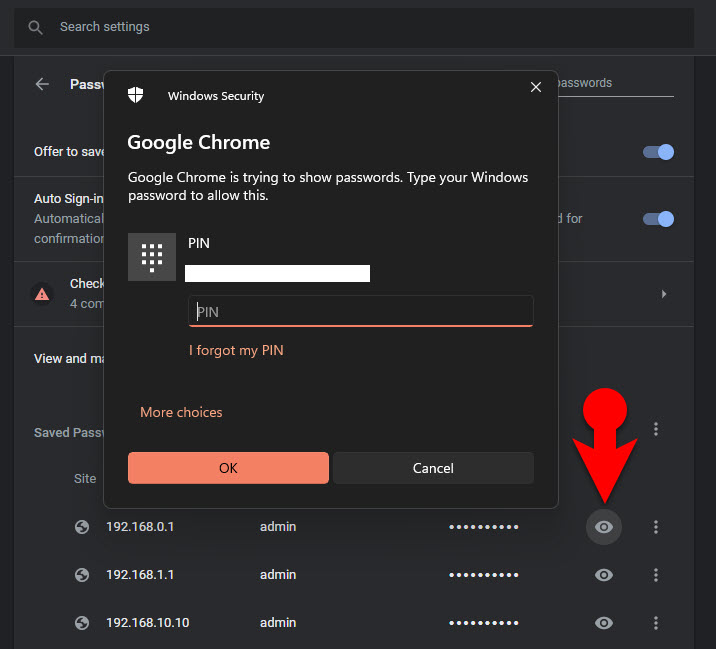
Task: Open More choices in the dialog
Action: pyautogui.click(x=181, y=412)
